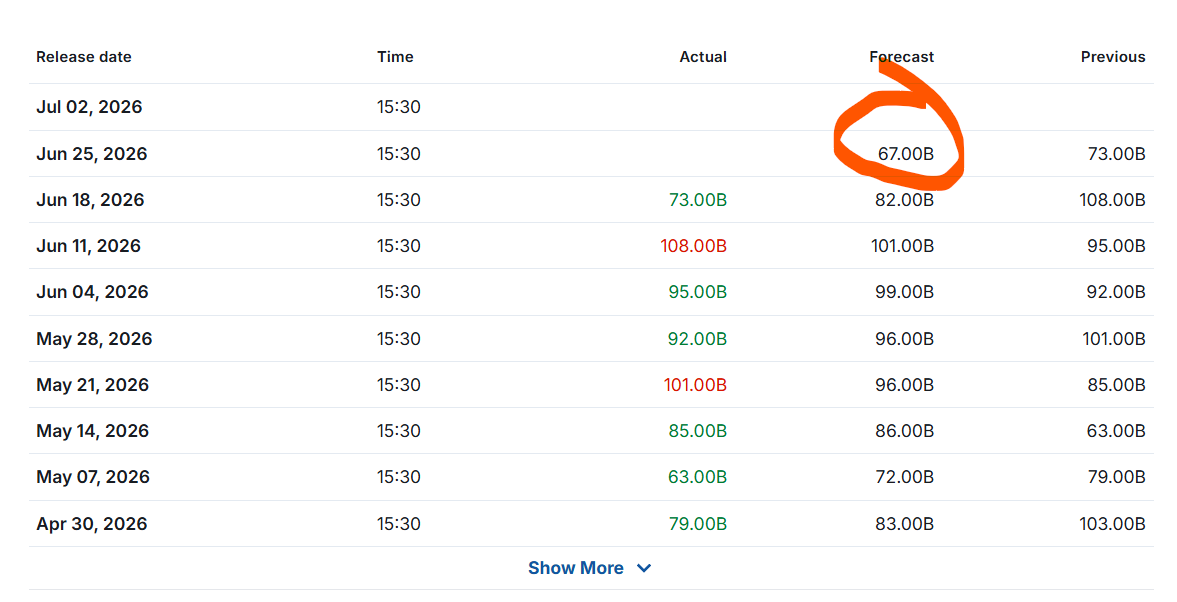Click the Previous column header
This screenshot has width=1177, height=602.
click(x=1112, y=57)
